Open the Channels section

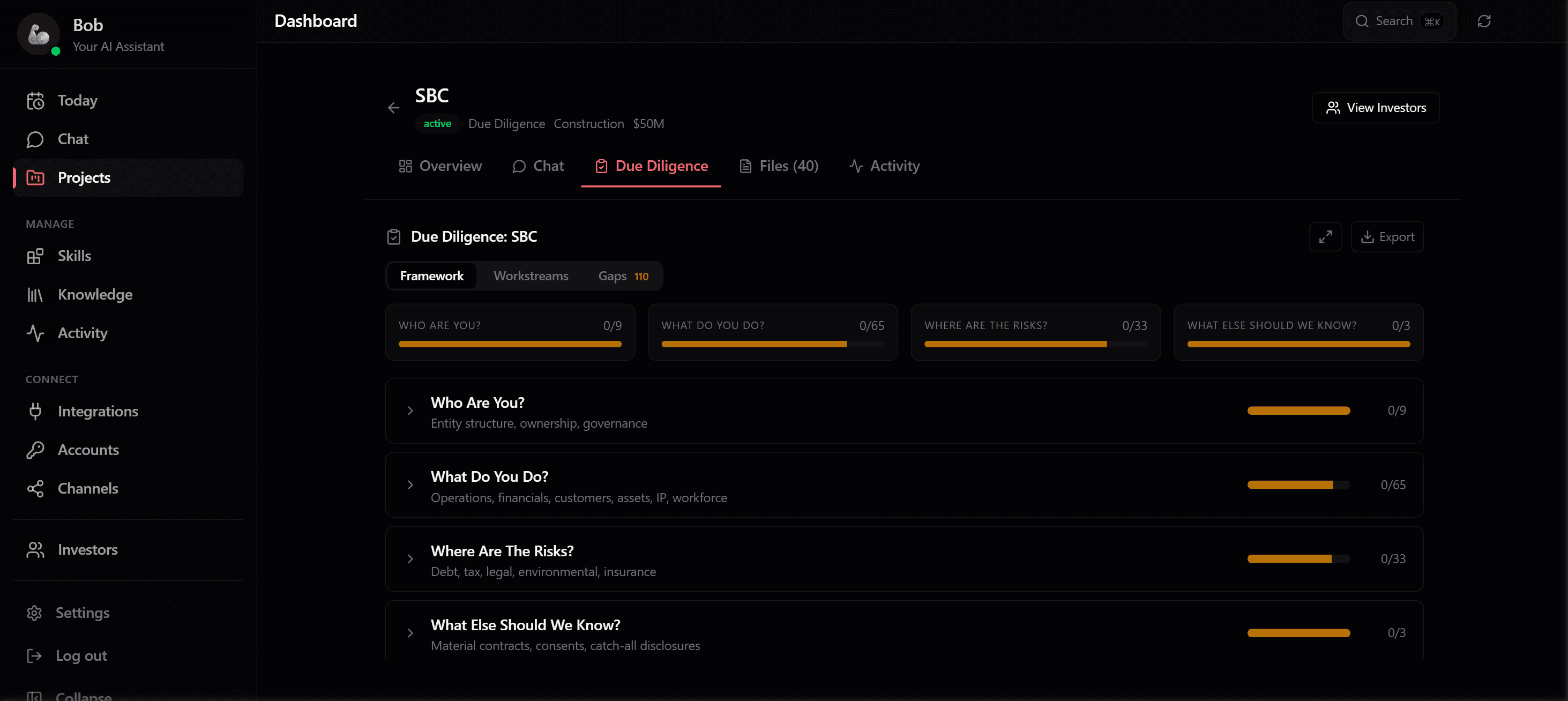(x=88, y=488)
